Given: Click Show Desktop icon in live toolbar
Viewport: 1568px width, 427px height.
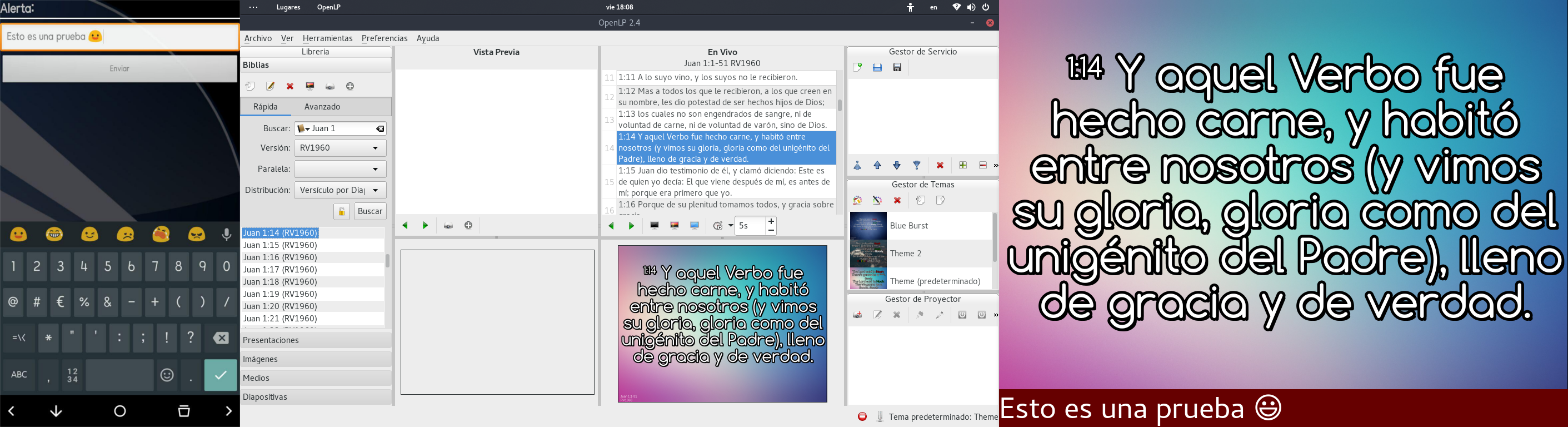Looking at the screenshot, I should [695, 225].
